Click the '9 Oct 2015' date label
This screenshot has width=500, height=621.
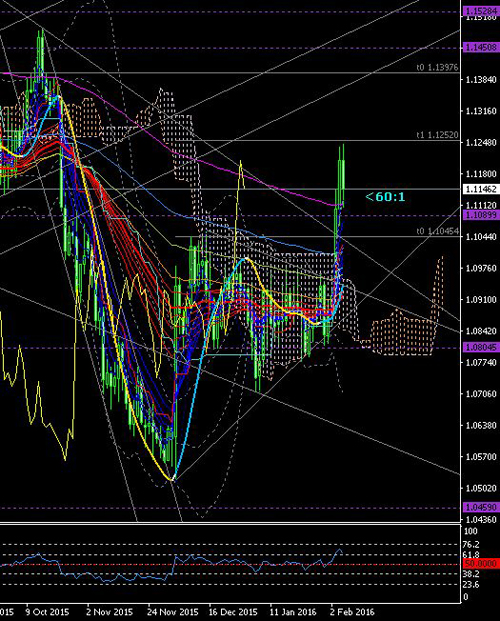(47, 612)
